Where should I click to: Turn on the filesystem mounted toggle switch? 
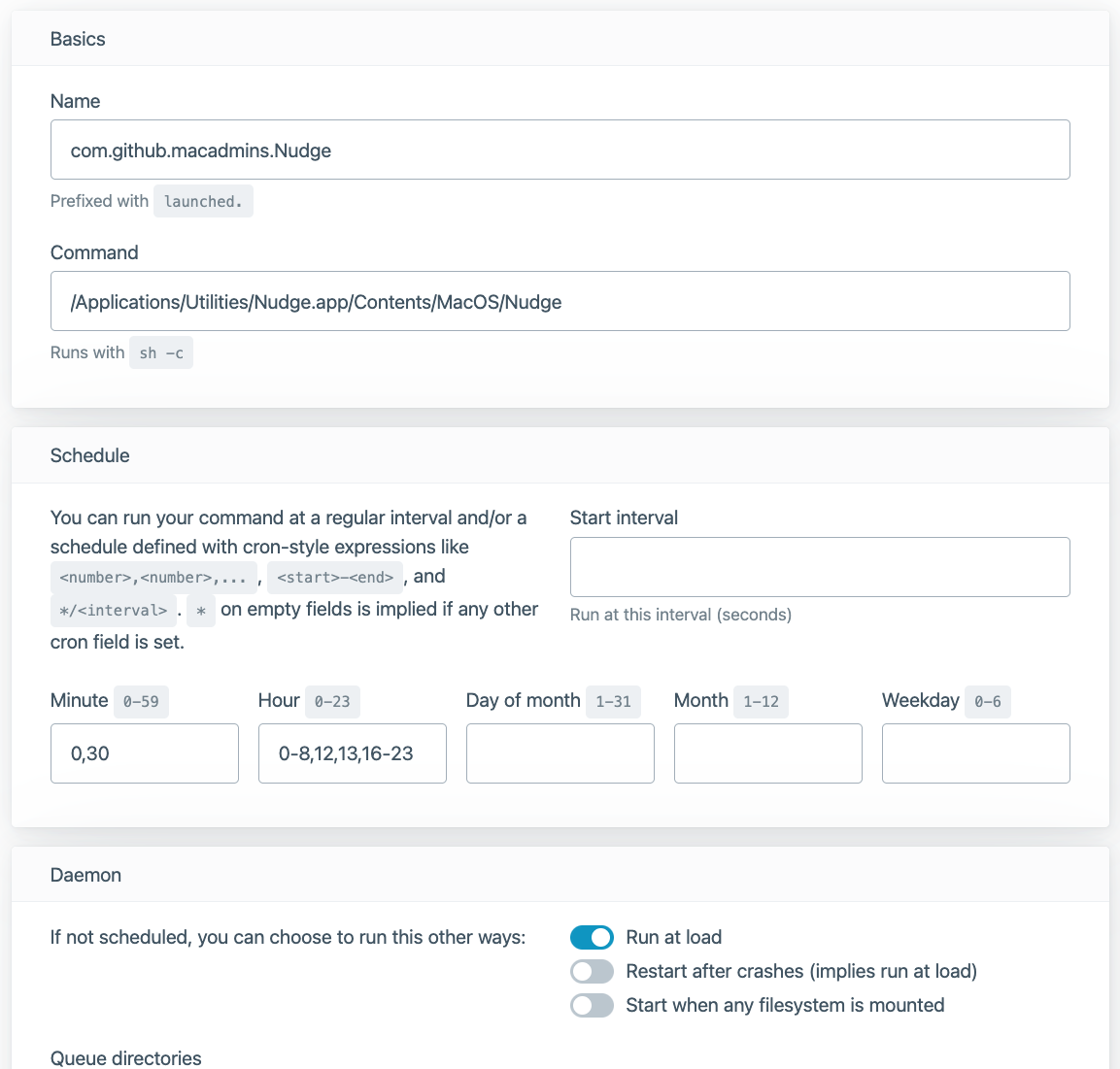(592, 1005)
